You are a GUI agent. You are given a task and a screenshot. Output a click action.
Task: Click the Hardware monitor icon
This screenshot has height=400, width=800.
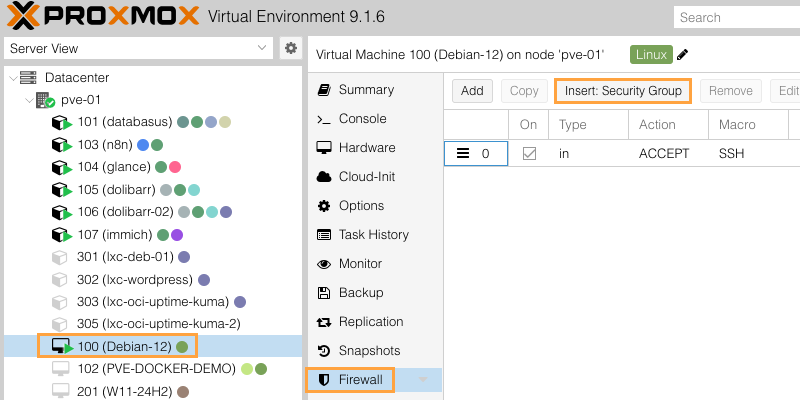point(323,148)
